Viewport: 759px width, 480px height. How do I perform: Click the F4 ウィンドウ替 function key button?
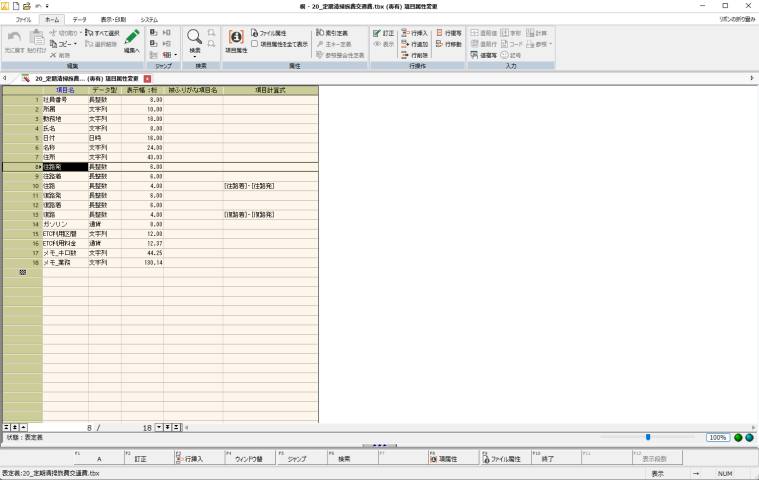point(250,457)
